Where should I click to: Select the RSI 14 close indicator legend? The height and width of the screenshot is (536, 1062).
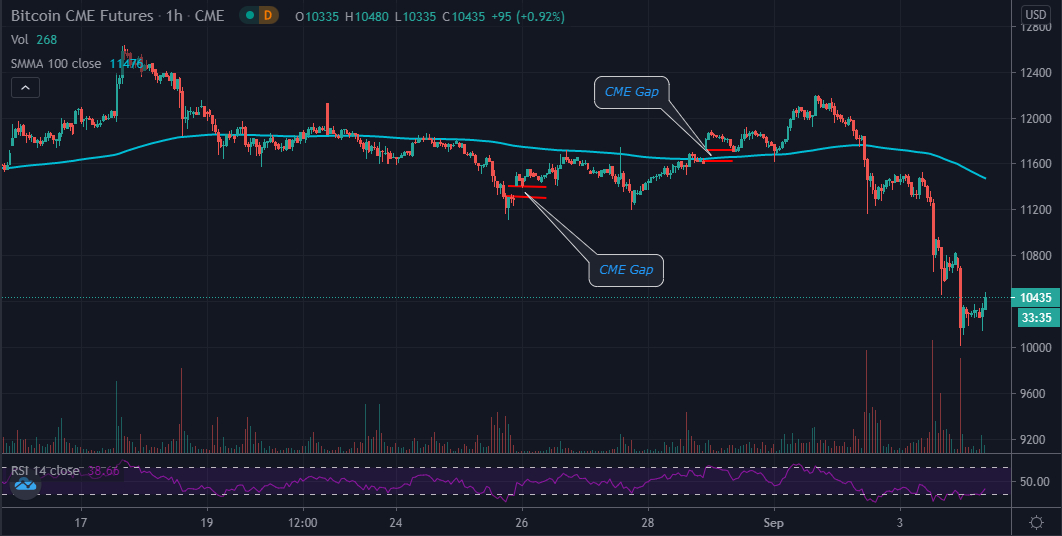click(x=65, y=470)
